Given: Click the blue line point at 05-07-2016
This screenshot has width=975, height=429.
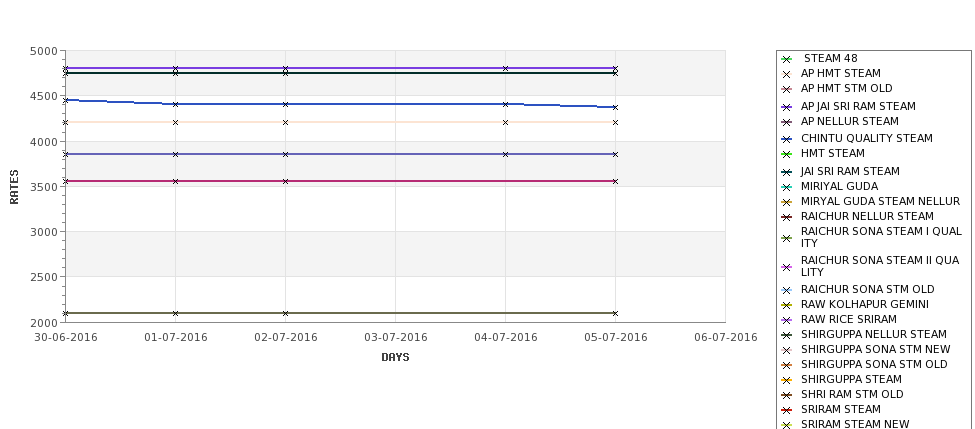Looking at the screenshot, I should [x=616, y=108].
